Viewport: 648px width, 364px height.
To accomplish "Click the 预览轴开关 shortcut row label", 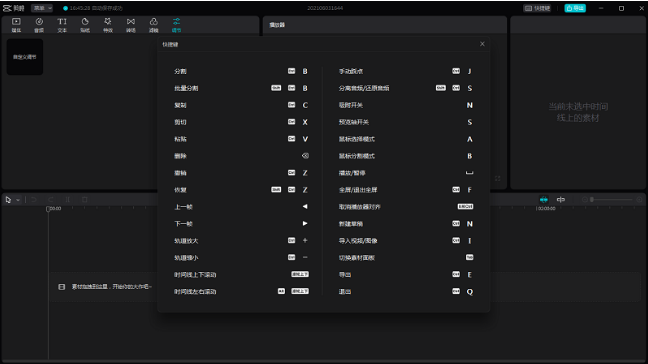I will (354, 122).
